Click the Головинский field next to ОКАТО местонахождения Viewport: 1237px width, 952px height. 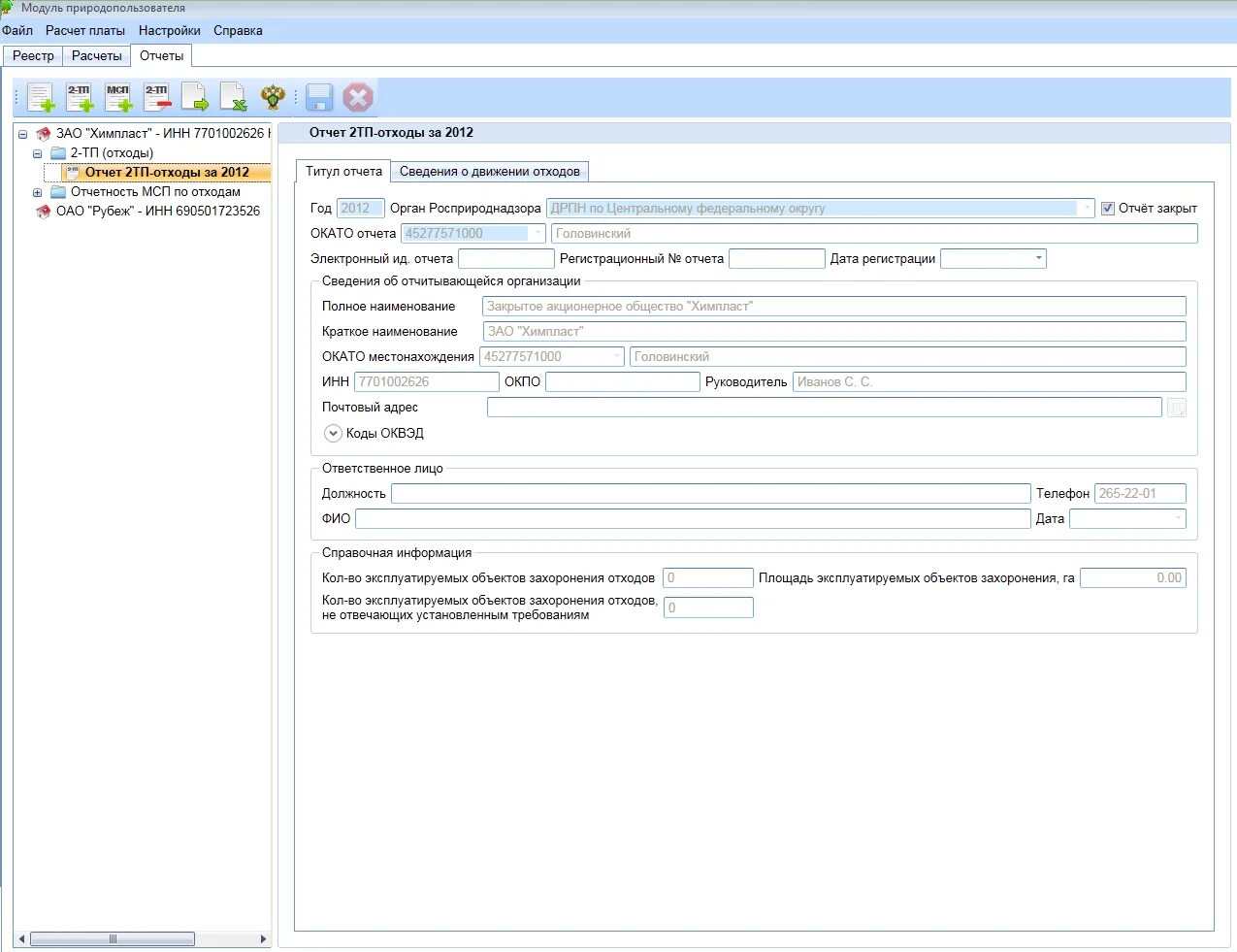(907, 357)
